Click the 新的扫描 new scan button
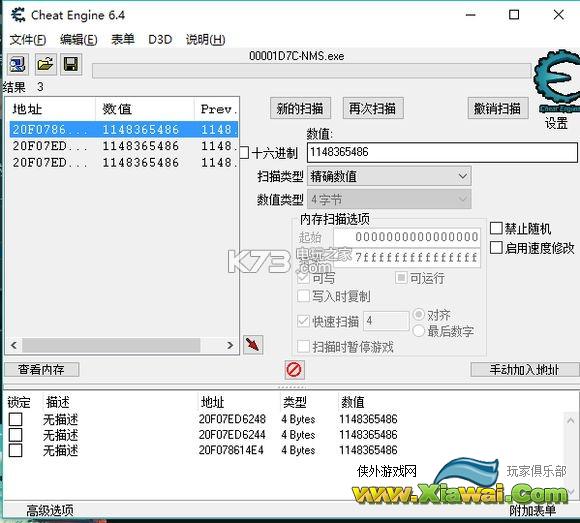Image resolution: width=580 pixels, height=523 pixels. pyautogui.click(x=300, y=108)
